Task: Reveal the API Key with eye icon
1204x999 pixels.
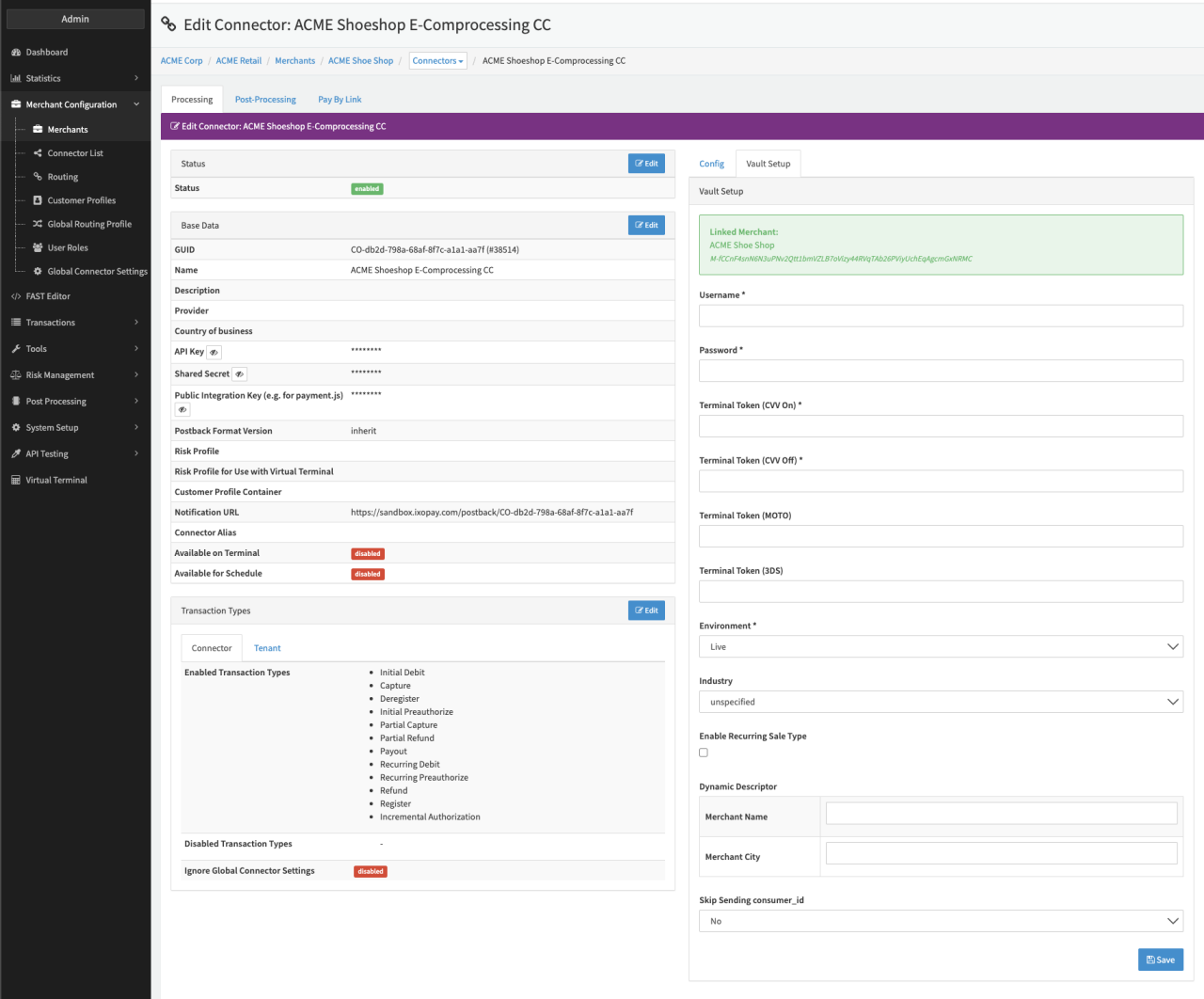Action: (x=214, y=353)
